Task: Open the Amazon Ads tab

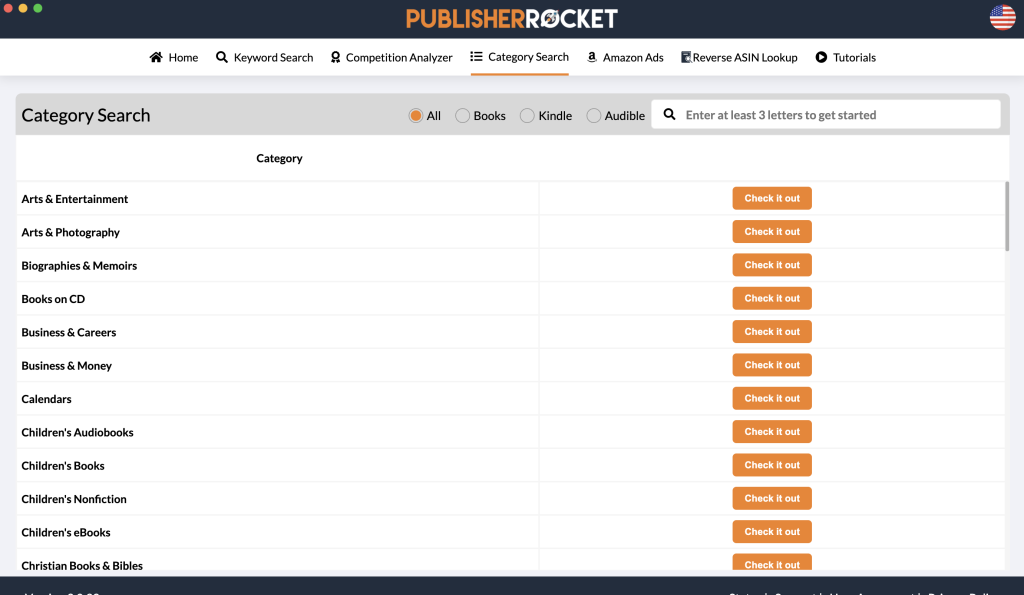Action: tap(632, 58)
